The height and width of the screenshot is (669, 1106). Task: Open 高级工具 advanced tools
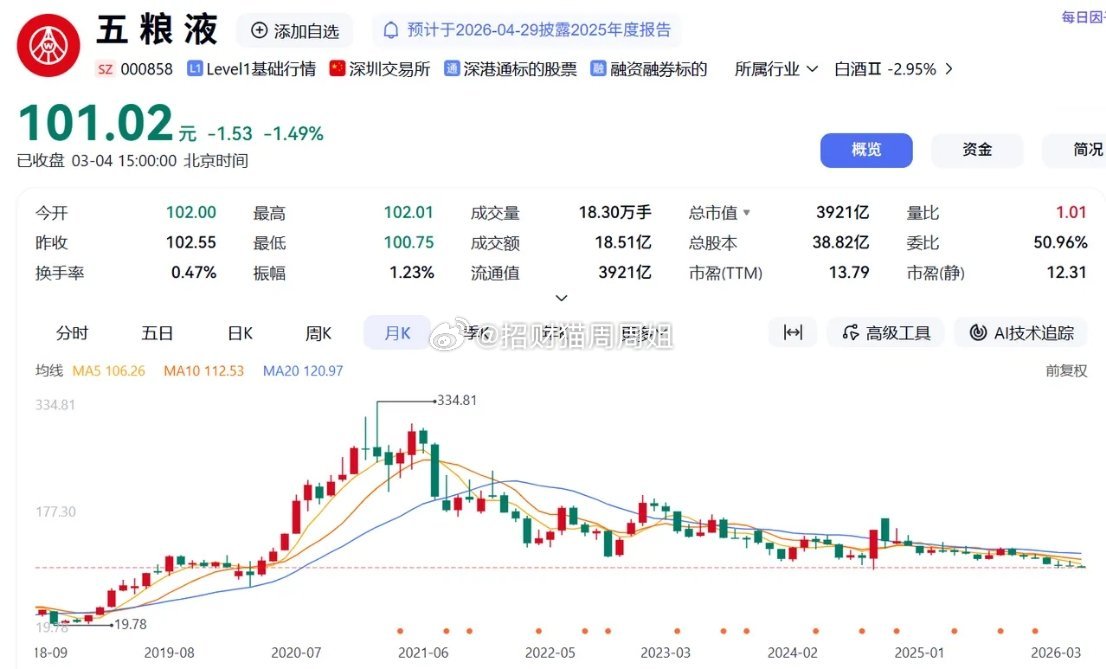pos(885,333)
